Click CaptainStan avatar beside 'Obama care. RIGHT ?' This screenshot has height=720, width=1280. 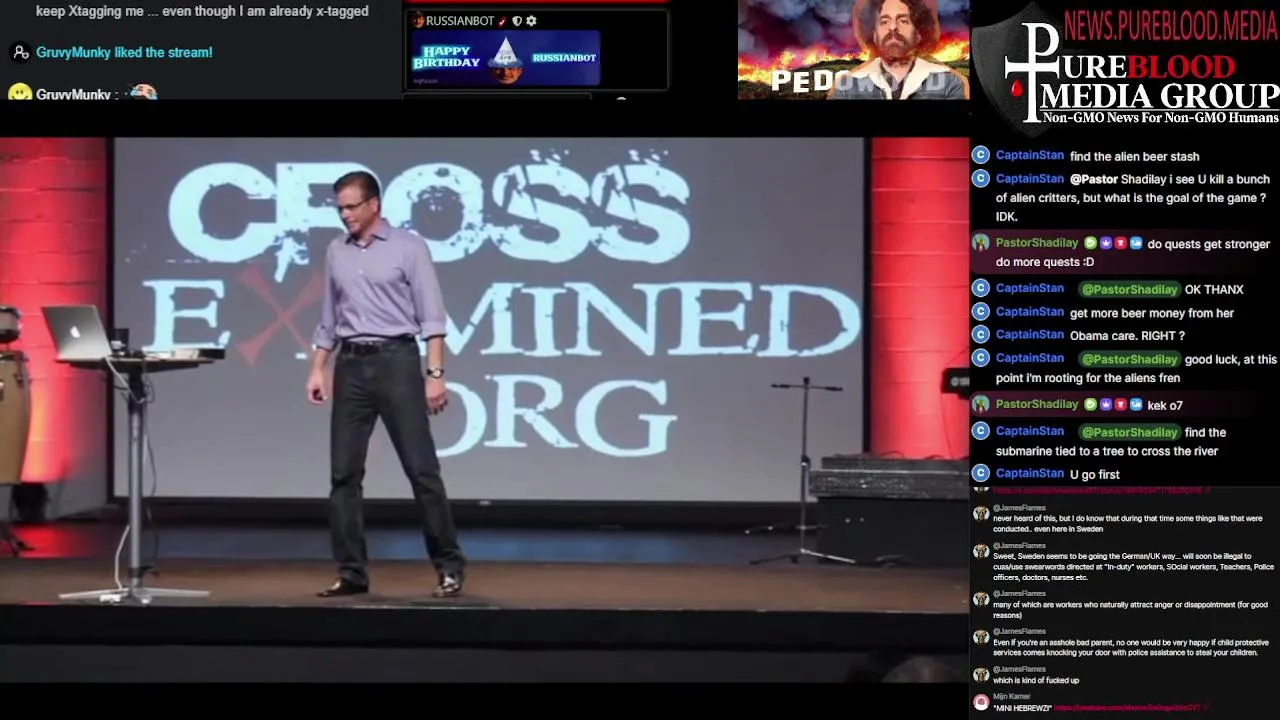click(x=981, y=335)
